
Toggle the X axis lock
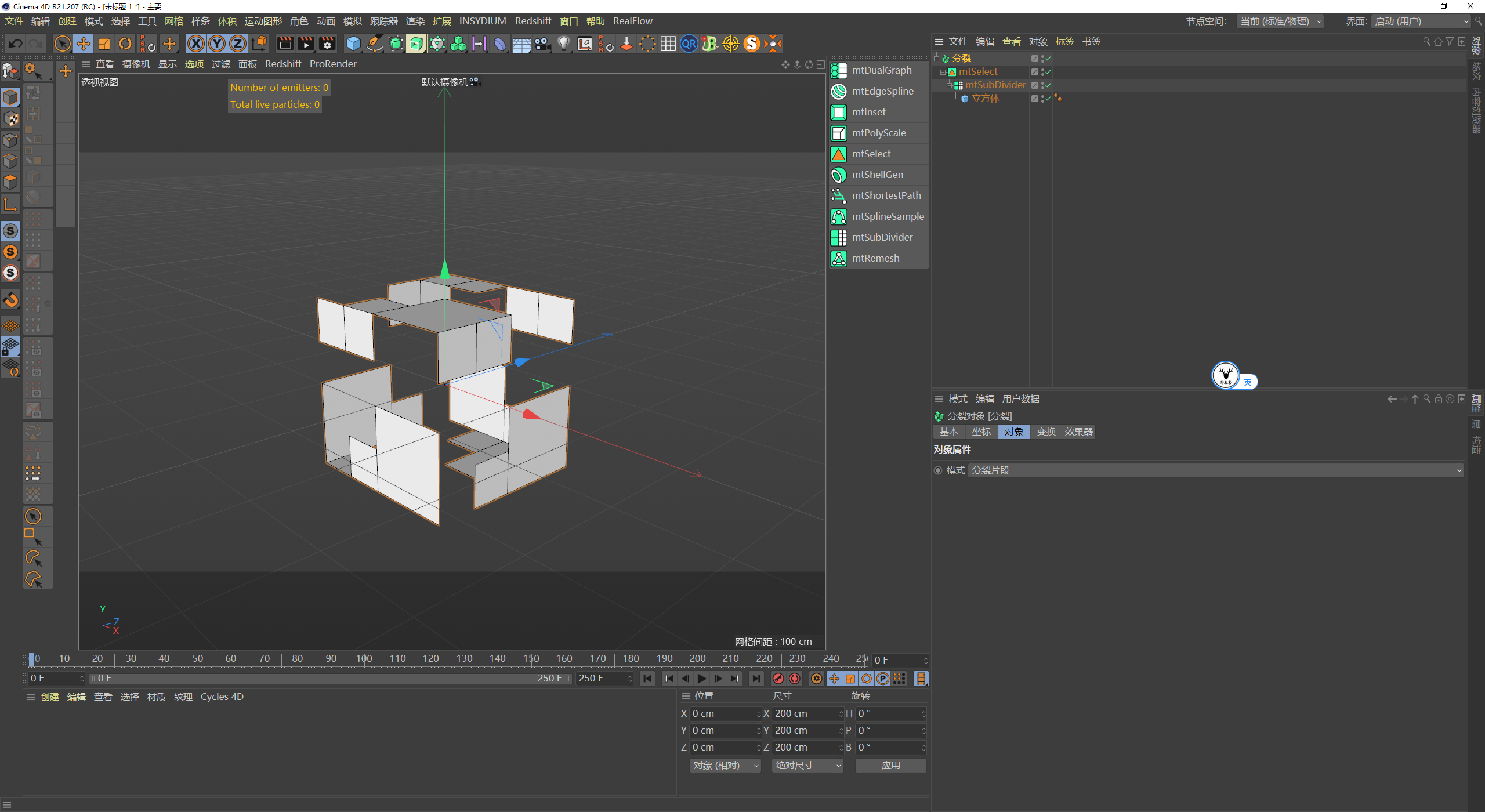click(196, 43)
